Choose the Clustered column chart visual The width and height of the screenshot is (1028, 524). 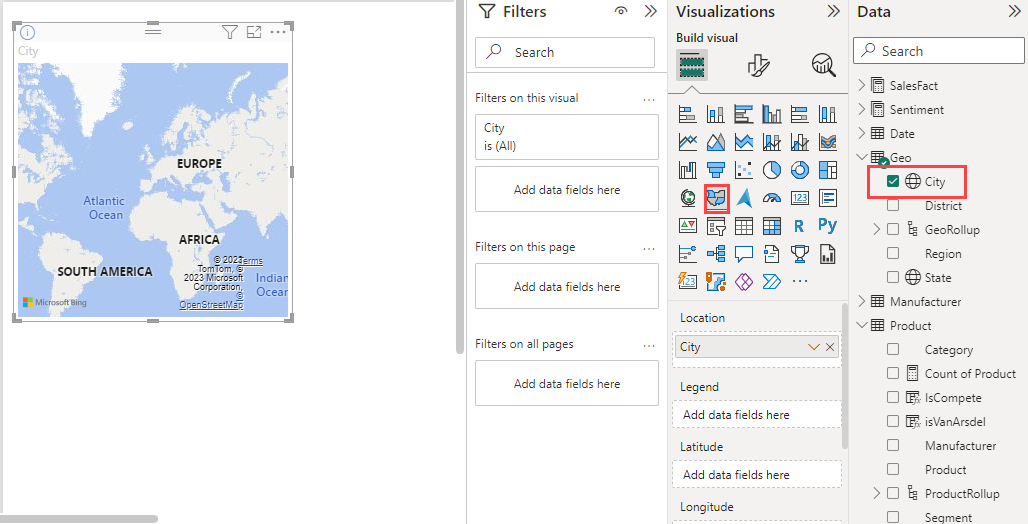(x=772, y=114)
